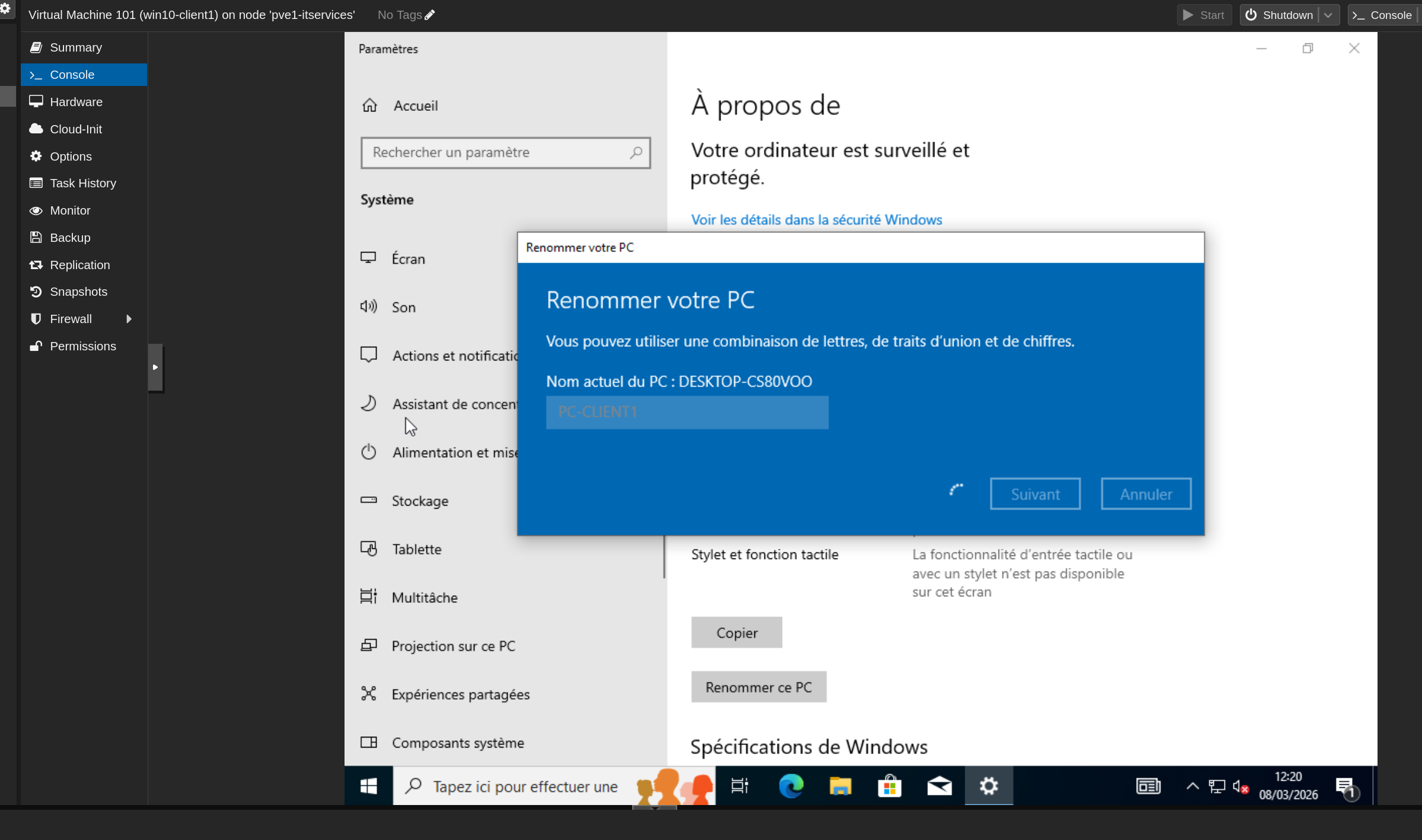The height and width of the screenshot is (840, 1422).
Task: Show hidden system tray icons chevron
Action: [1193, 786]
